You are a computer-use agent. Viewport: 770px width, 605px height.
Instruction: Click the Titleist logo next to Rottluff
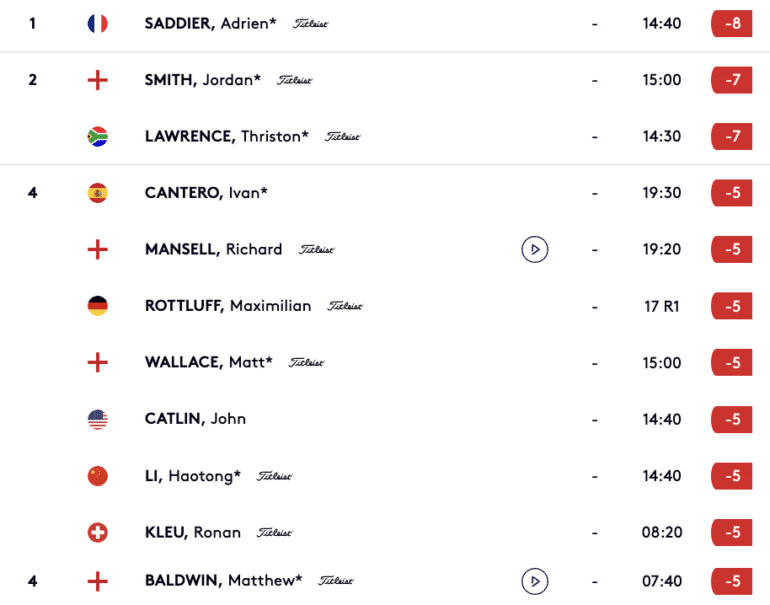pyautogui.click(x=345, y=306)
